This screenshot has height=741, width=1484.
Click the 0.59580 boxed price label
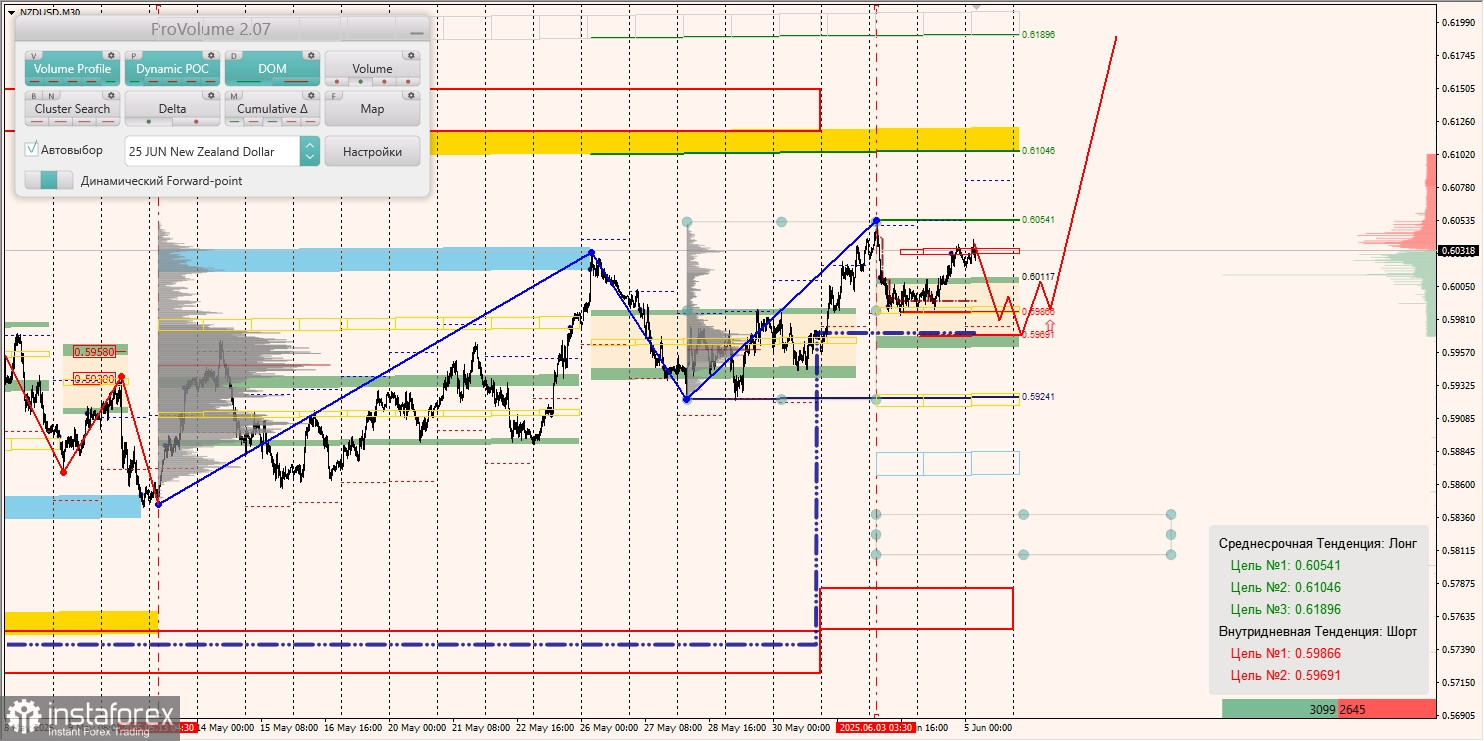[94, 351]
